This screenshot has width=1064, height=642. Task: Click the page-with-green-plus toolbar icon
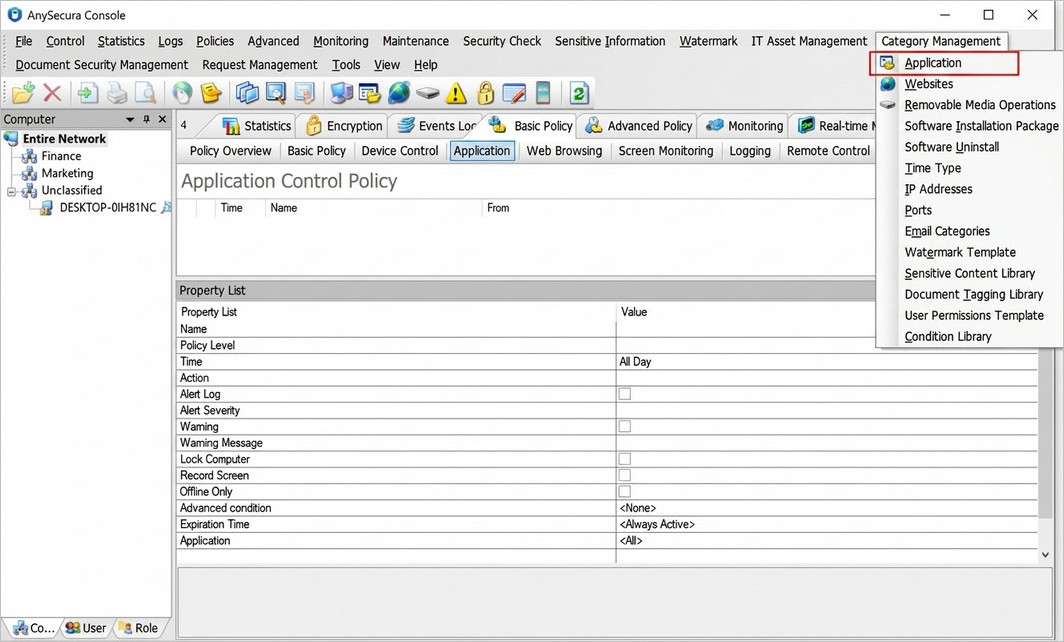click(88, 93)
